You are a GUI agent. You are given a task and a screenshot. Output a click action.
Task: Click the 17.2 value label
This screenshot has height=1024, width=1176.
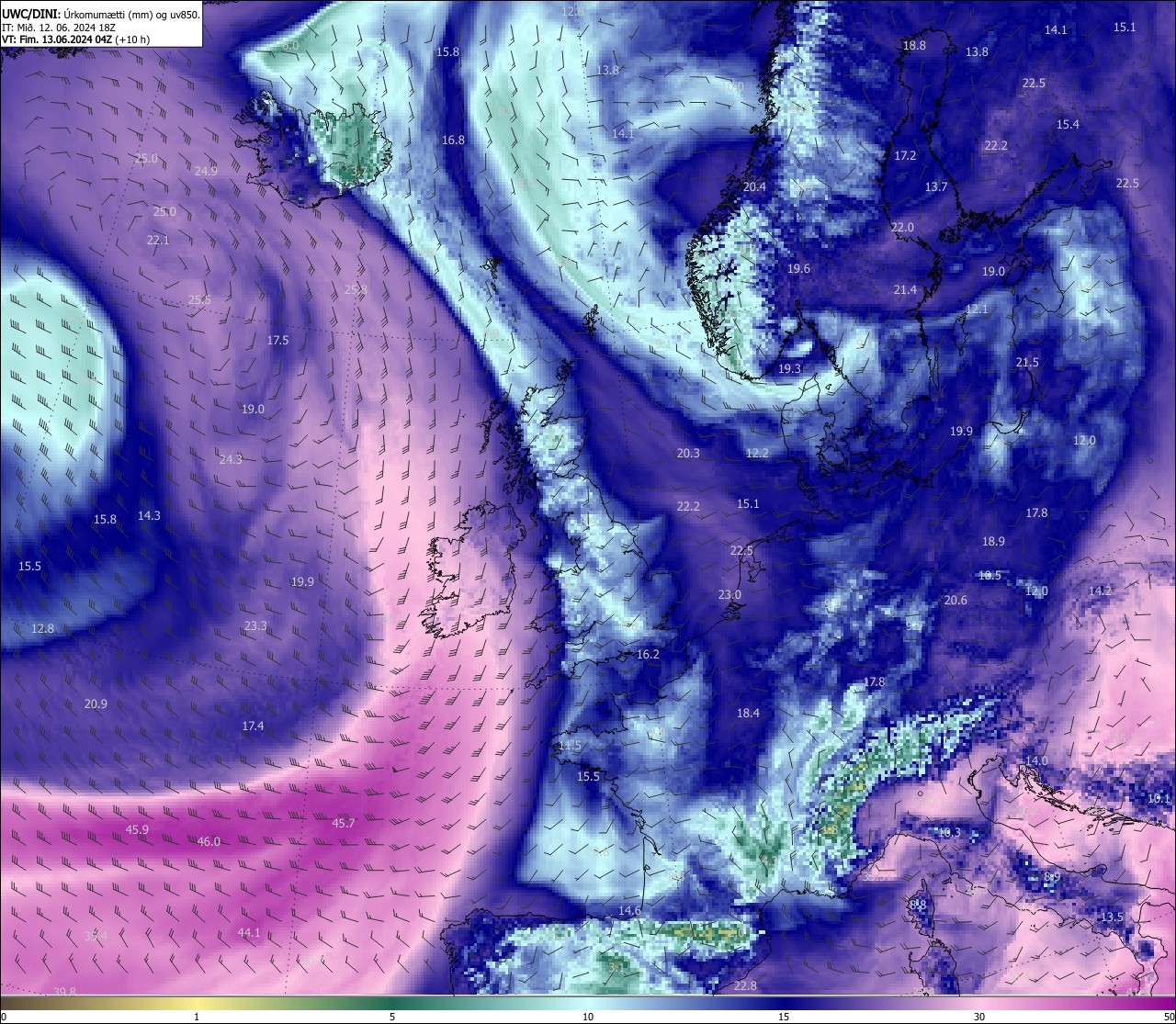(x=905, y=155)
